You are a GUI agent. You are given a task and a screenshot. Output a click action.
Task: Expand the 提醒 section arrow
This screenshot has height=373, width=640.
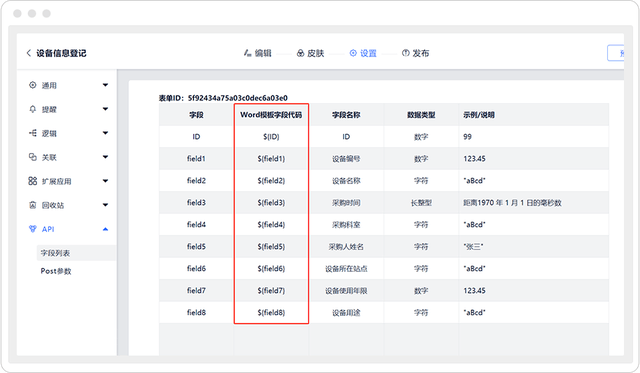point(105,109)
